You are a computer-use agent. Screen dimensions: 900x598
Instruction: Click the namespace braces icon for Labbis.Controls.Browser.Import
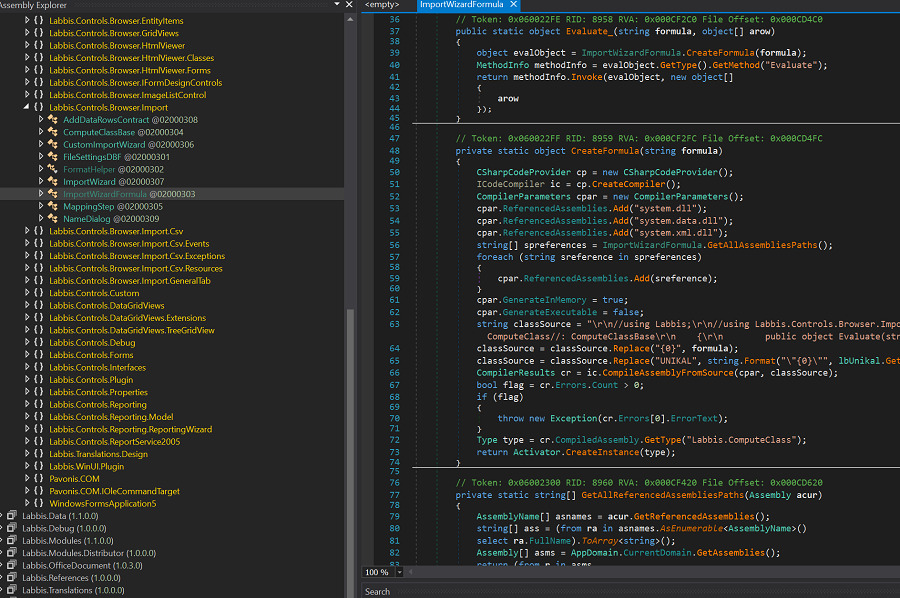(38, 107)
